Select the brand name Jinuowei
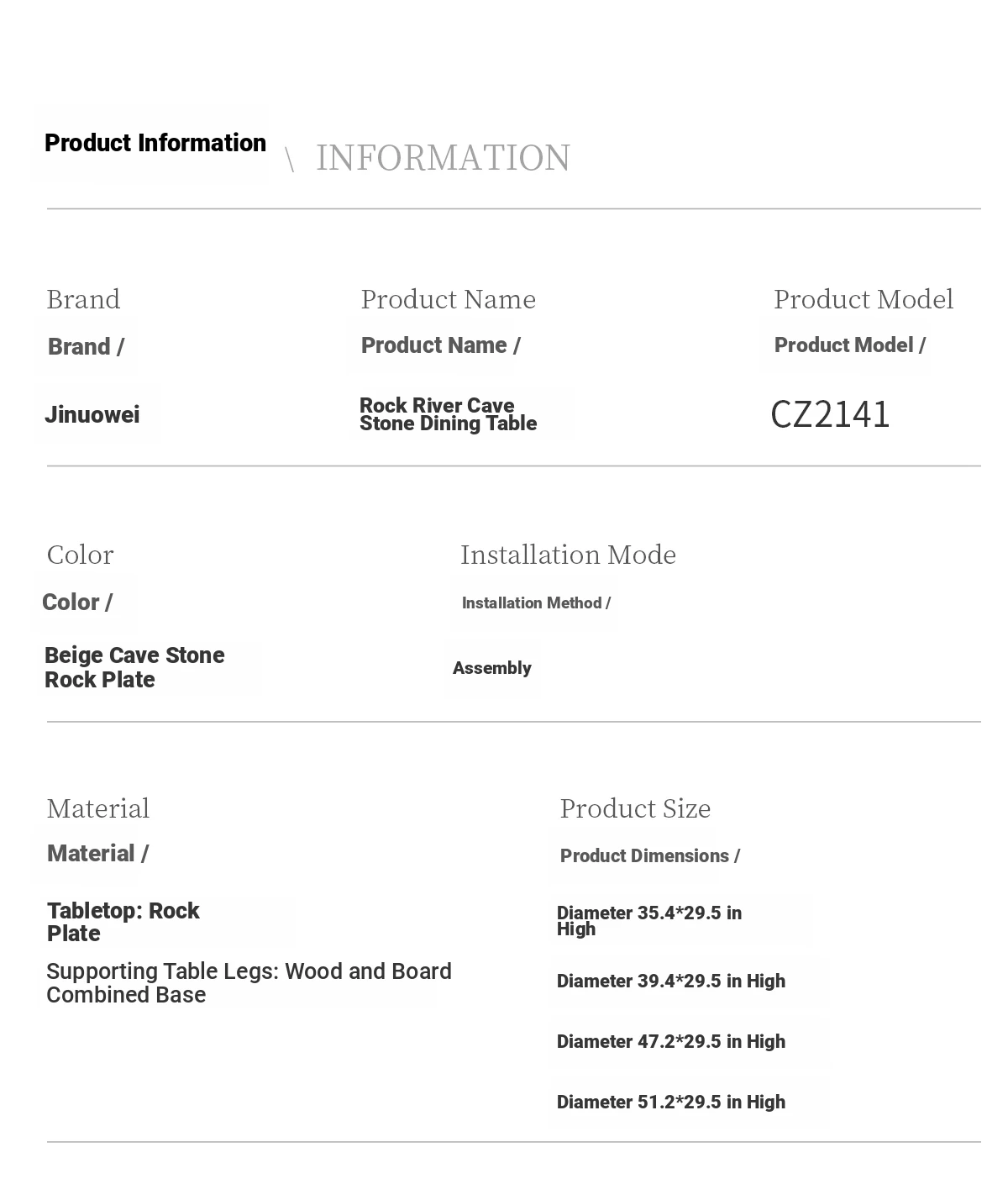 point(92,414)
